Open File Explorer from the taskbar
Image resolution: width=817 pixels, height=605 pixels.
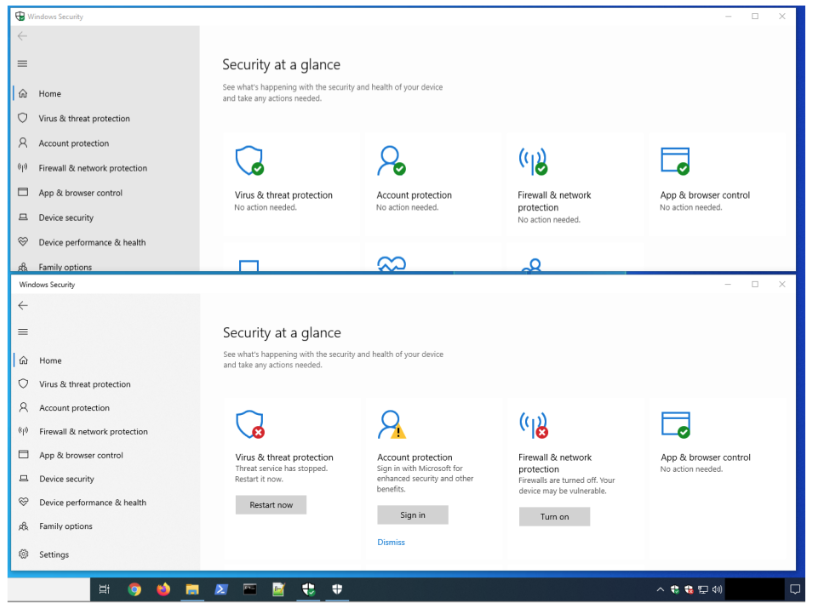coord(192,589)
